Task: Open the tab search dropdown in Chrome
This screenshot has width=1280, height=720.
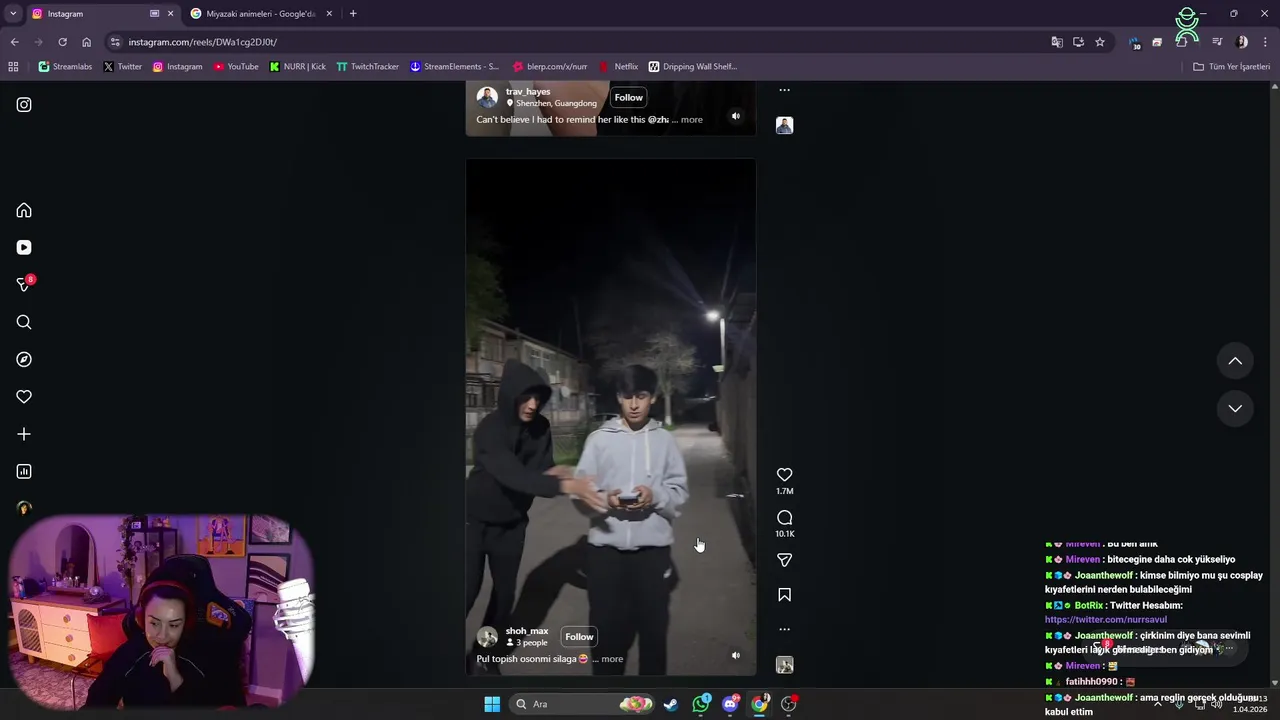Action: coord(13,14)
